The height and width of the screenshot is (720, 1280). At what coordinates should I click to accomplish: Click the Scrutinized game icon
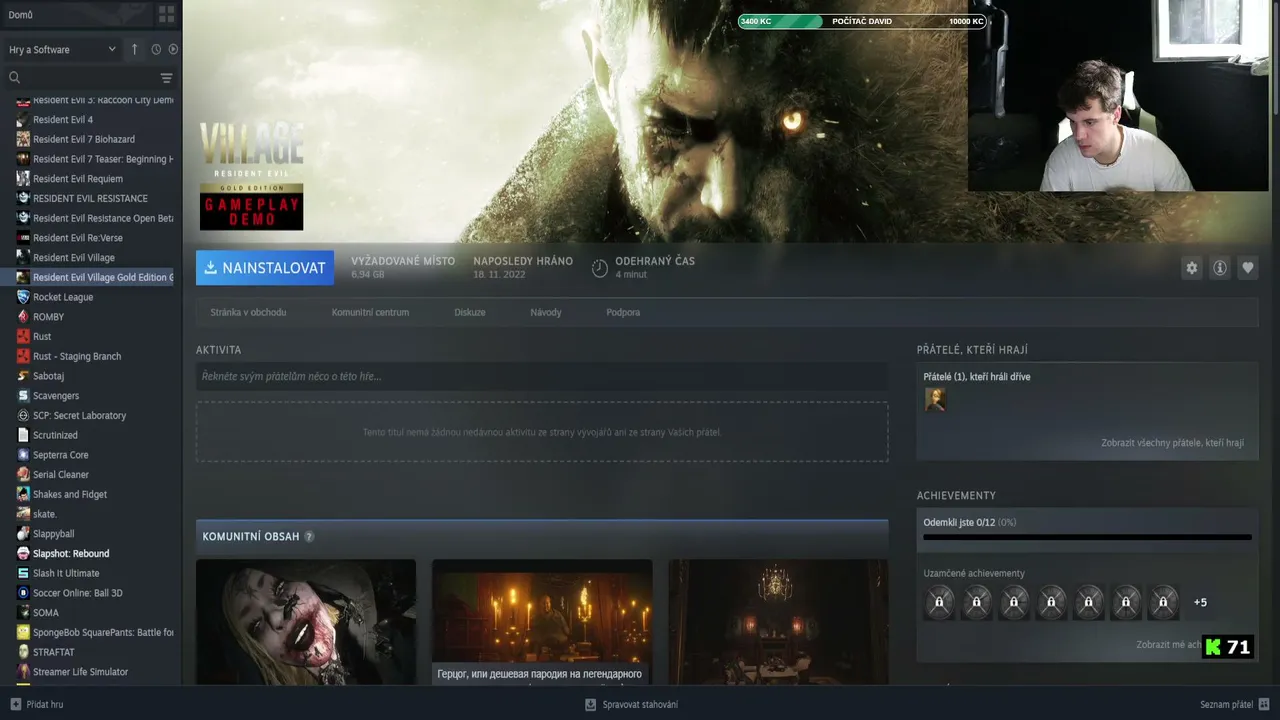click(23, 435)
